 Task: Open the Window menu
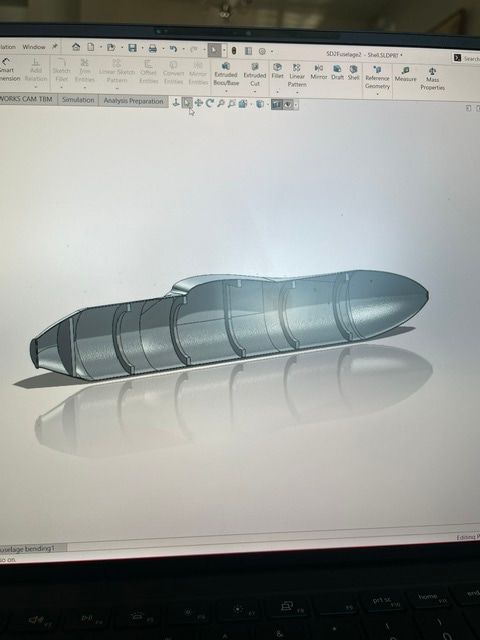coord(34,47)
